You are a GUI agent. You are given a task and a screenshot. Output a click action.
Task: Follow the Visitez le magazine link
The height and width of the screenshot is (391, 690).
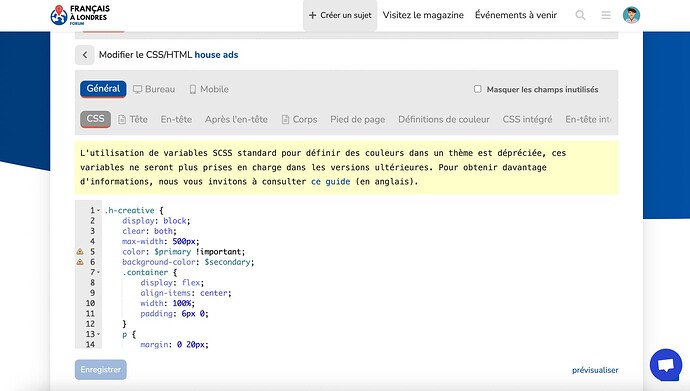pyautogui.click(x=423, y=15)
